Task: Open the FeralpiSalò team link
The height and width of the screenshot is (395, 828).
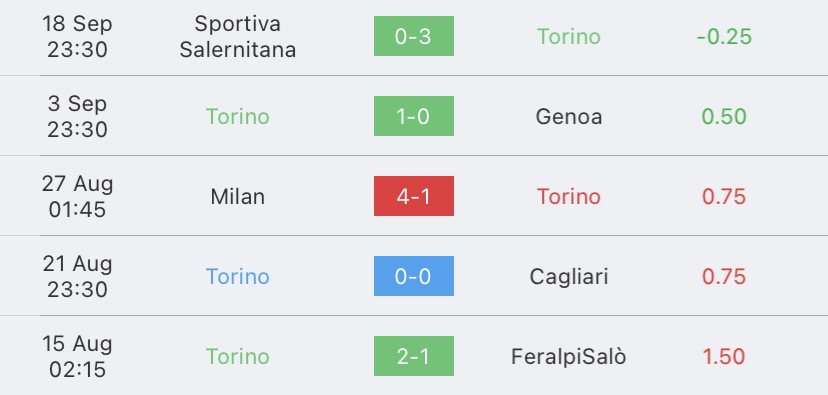Action: pyautogui.click(x=569, y=356)
